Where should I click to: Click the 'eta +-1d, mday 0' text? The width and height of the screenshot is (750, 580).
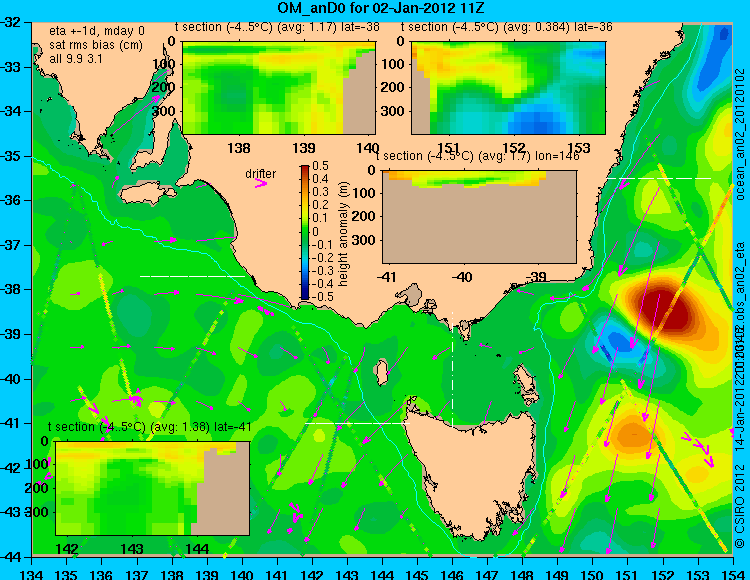click(97, 31)
